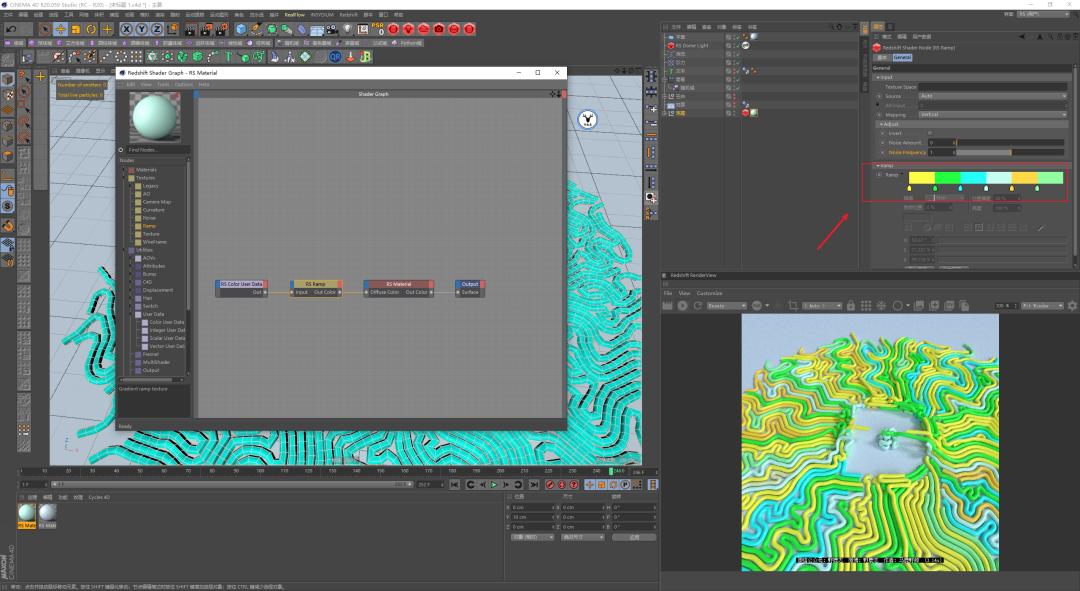This screenshot has height=591, width=1080.
Task: Click the yellow knot on the Ramp gradient
Action: [x=910, y=188]
